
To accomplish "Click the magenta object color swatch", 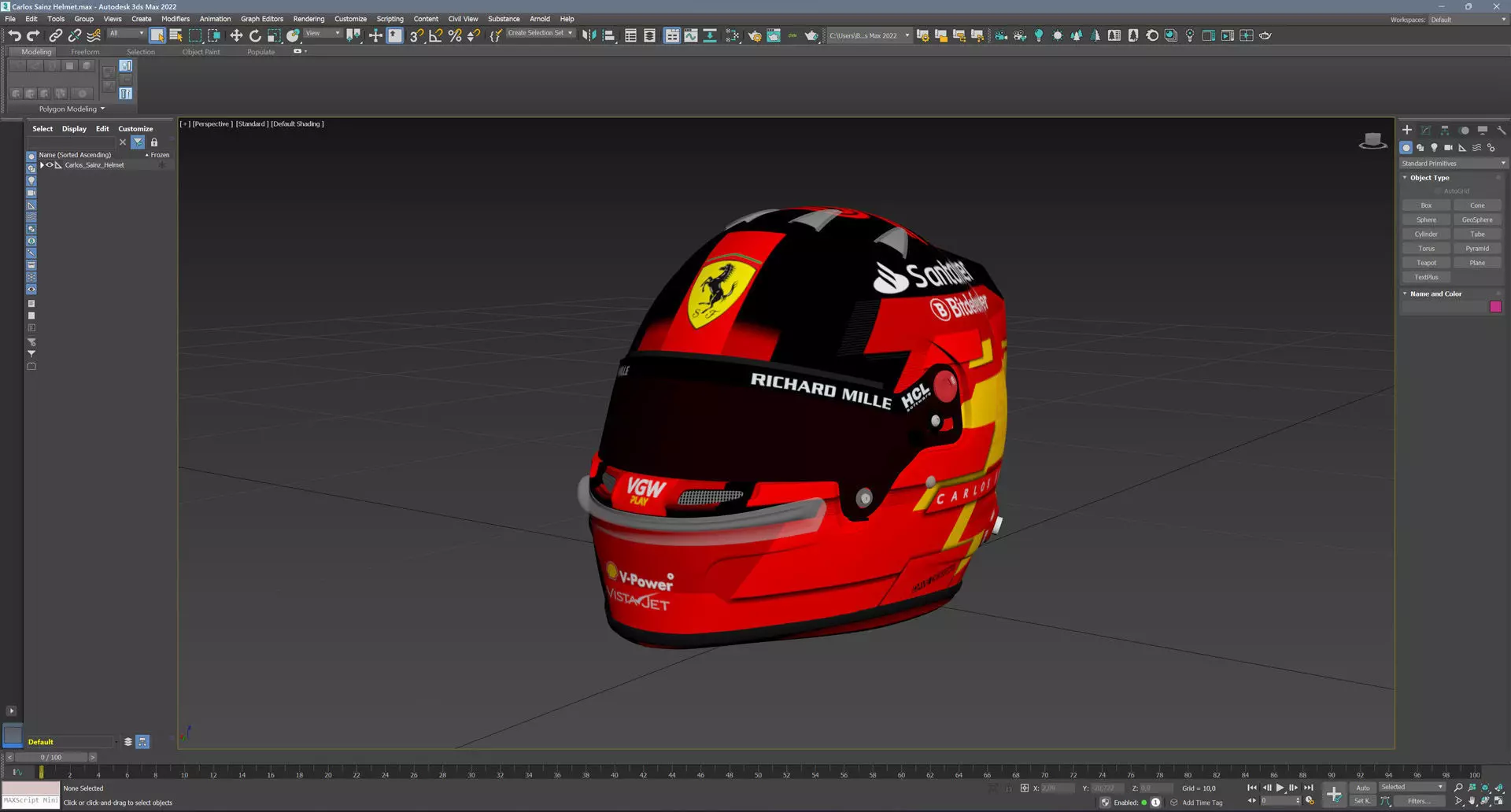I will pos(1495,307).
